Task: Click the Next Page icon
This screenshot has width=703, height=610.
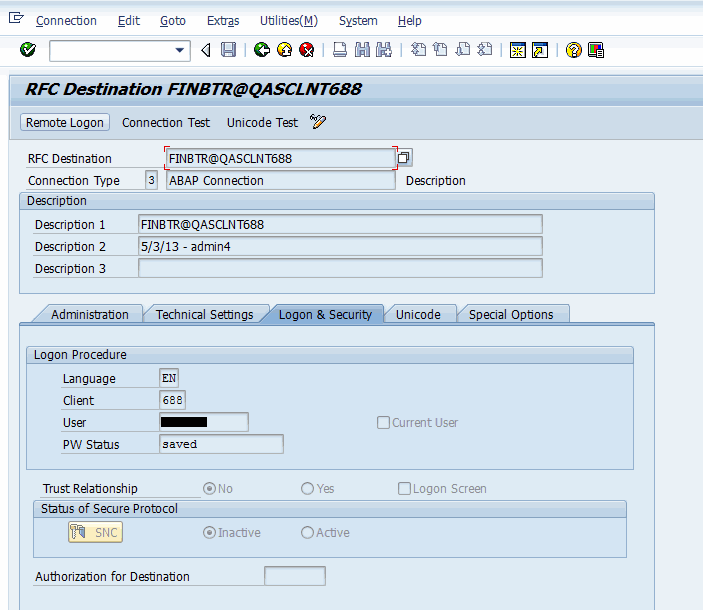Action: coord(463,50)
